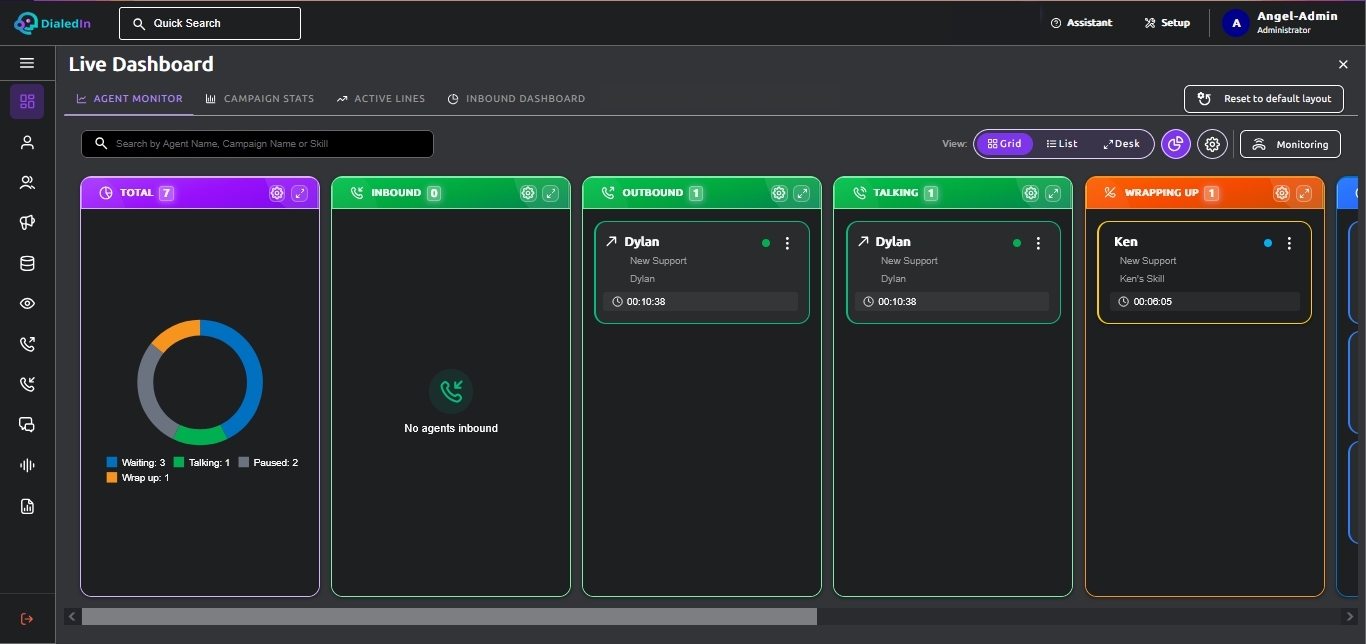Click the 'Ken's Skill' text
The width and height of the screenshot is (1366, 644).
[1142, 279]
